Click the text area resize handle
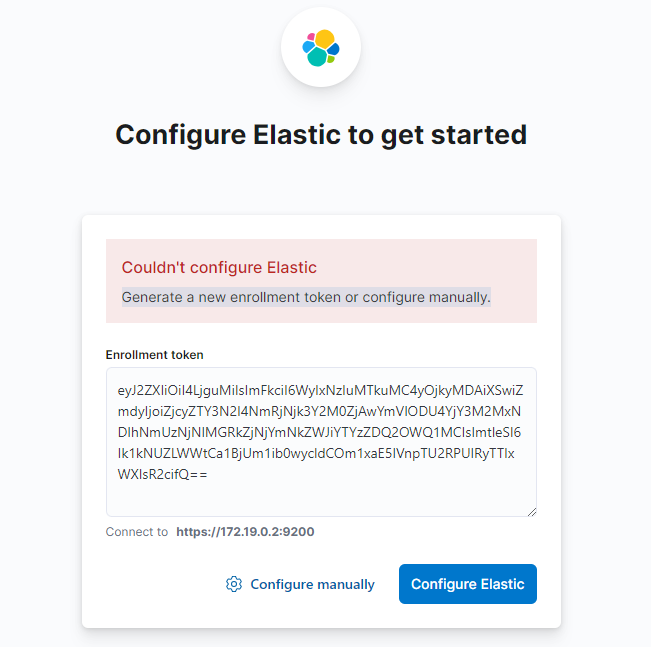This screenshot has width=651, height=647. [532, 512]
